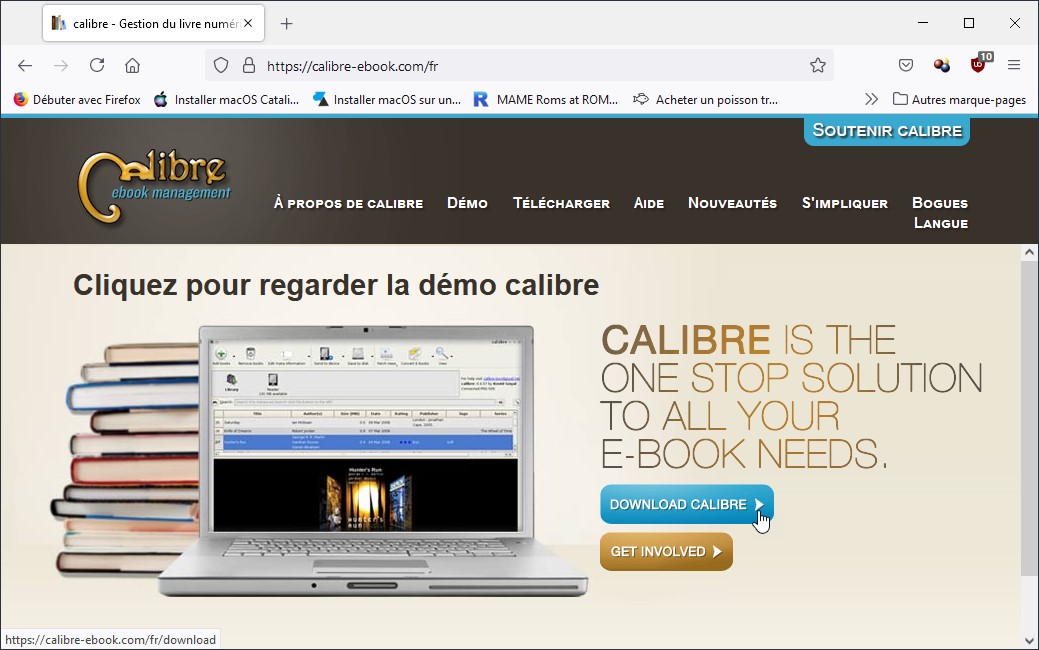Screen dimensions: 1039x650
Task: Open the À propos de calibre menu
Action: coord(349,203)
